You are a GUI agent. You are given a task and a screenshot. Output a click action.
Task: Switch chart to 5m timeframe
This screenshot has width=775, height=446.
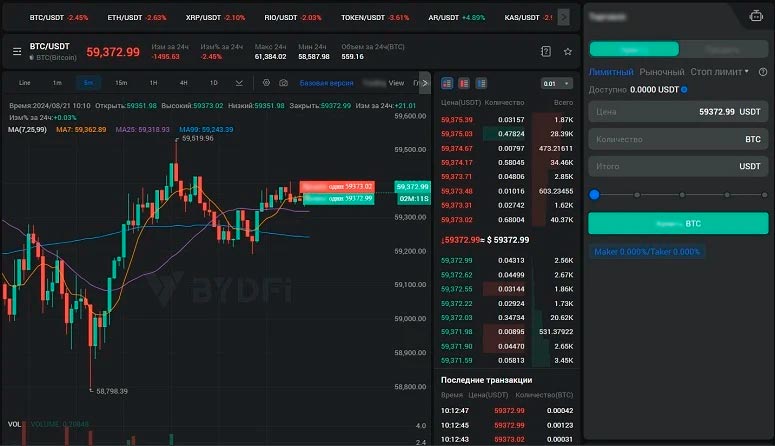coord(88,83)
